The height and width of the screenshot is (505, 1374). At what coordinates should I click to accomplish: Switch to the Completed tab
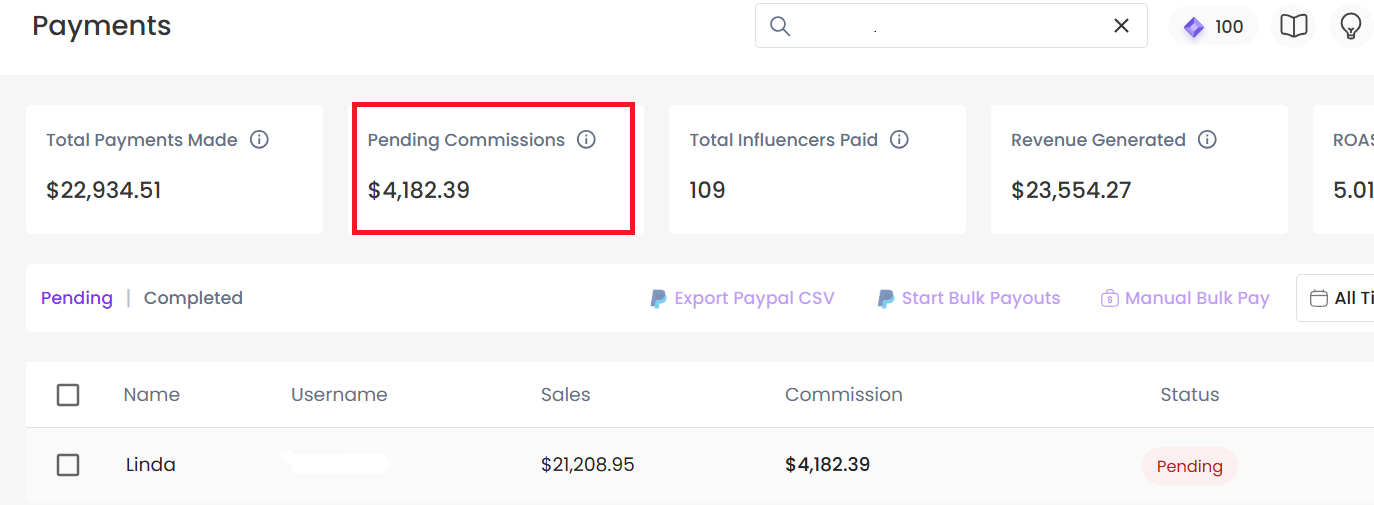coord(193,298)
